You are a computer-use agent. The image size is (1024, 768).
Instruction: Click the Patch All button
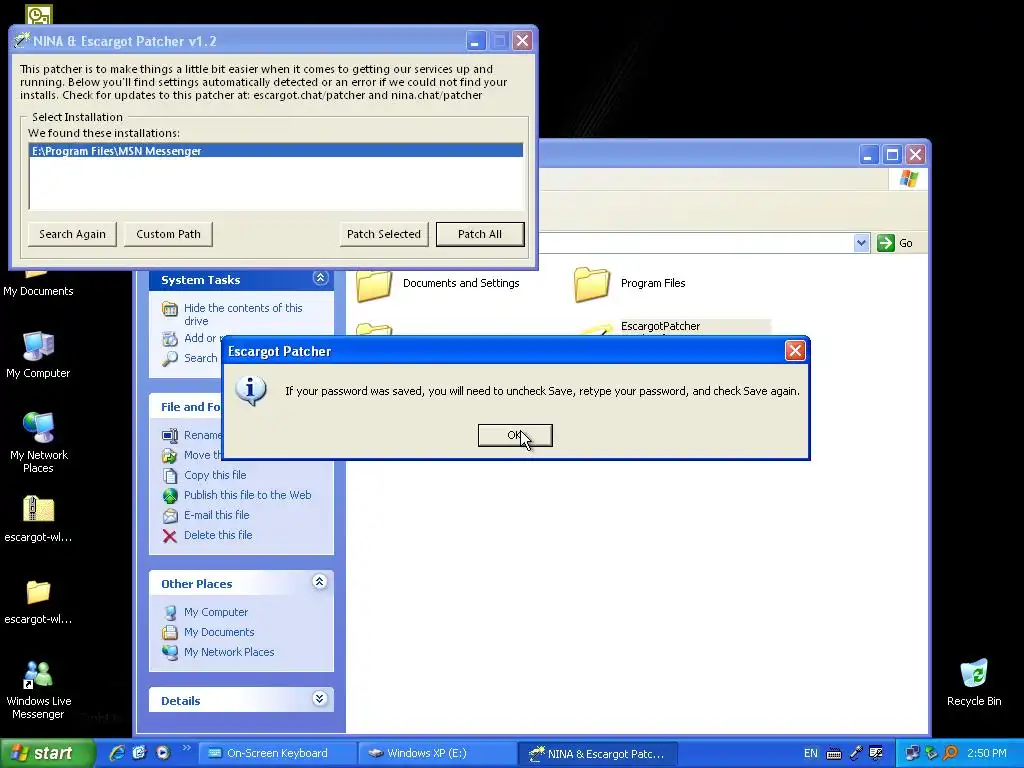(480, 234)
